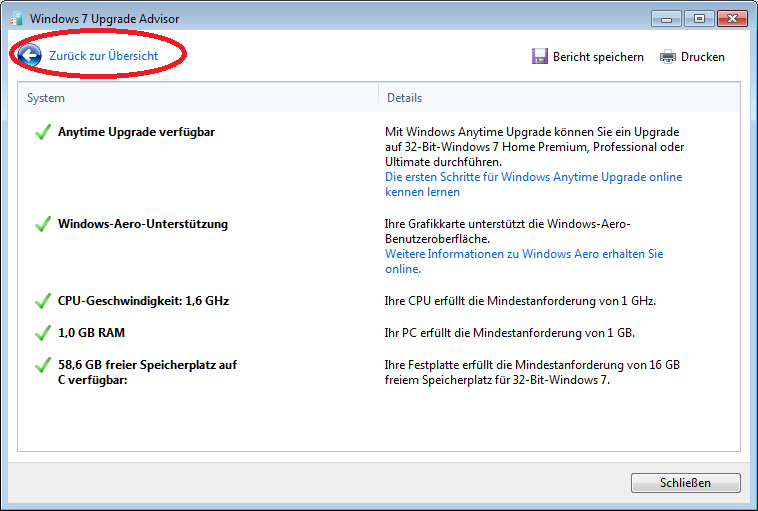Image resolution: width=758 pixels, height=511 pixels.
Task: Click the printer icon
Action: [668, 57]
